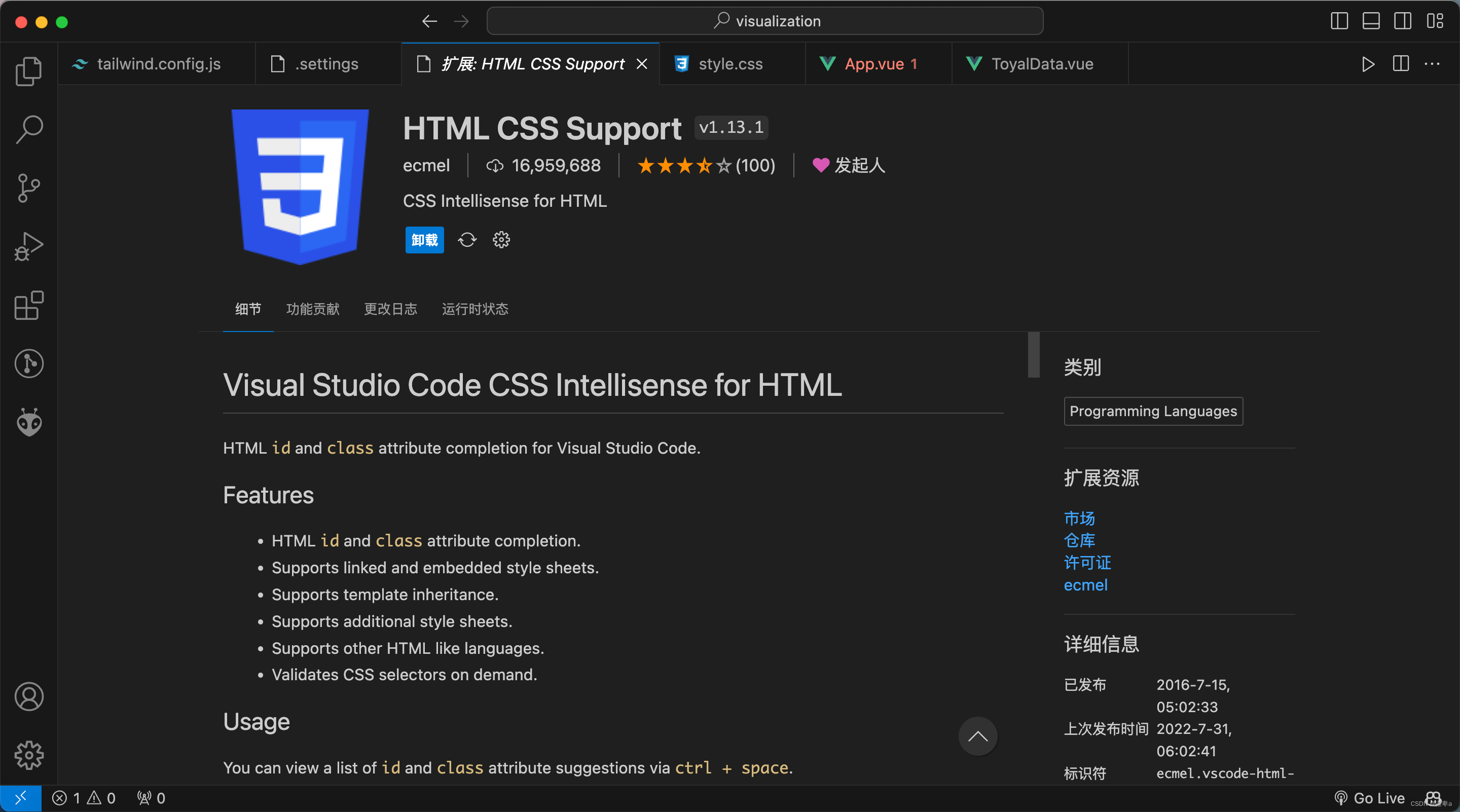1460x812 pixels.
Task: Click the Programming Languages category tag
Action: tap(1153, 412)
